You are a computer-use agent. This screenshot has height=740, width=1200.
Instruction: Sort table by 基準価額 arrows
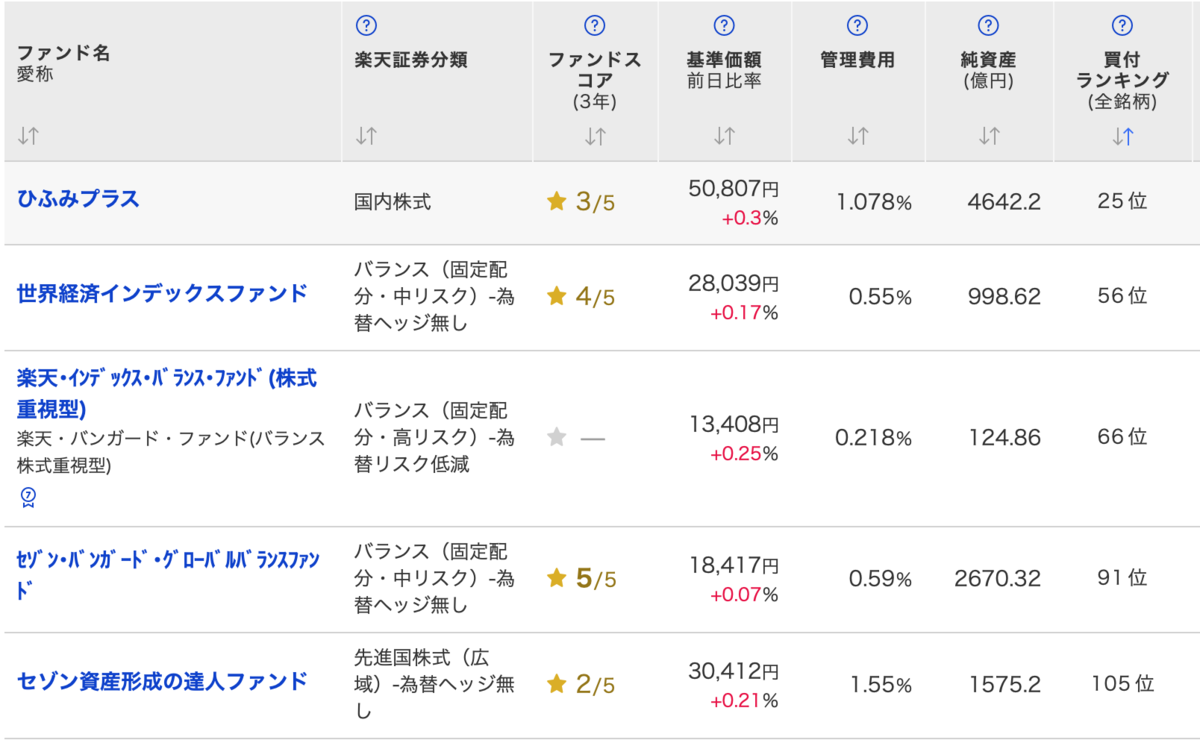point(724,137)
